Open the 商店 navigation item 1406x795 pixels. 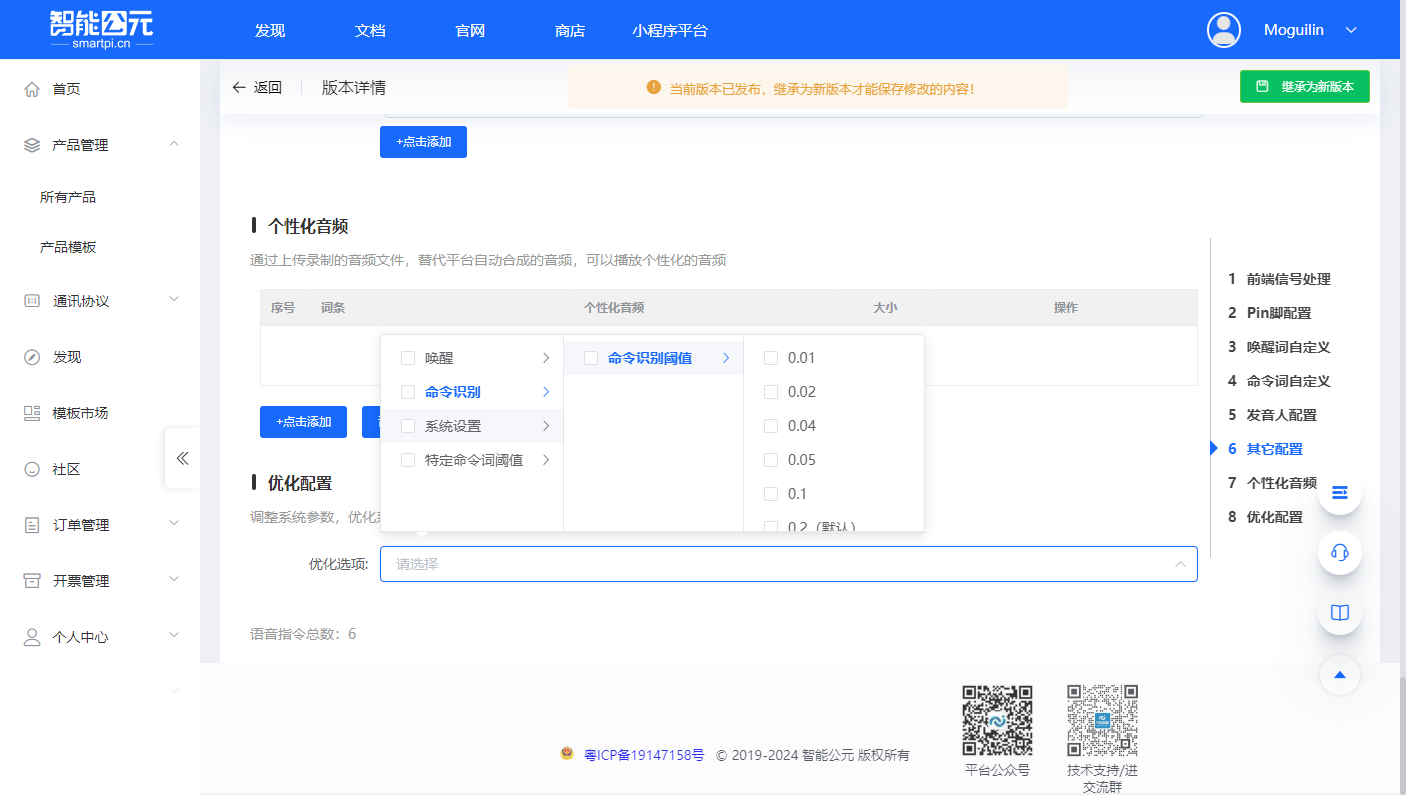pyautogui.click(x=569, y=30)
